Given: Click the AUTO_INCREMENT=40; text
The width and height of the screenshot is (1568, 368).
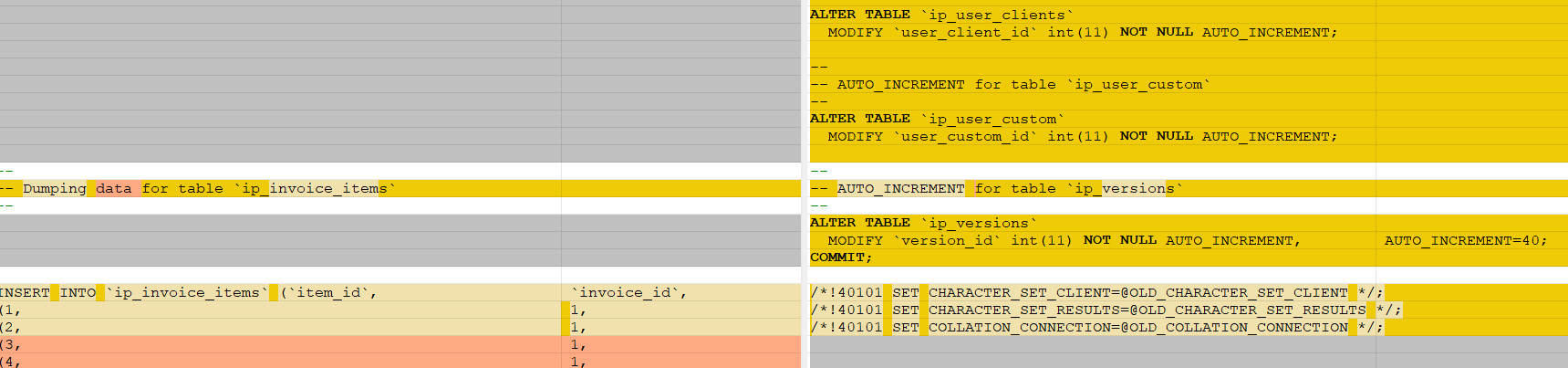Looking at the screenshot, I should [x=1466, y=240].
